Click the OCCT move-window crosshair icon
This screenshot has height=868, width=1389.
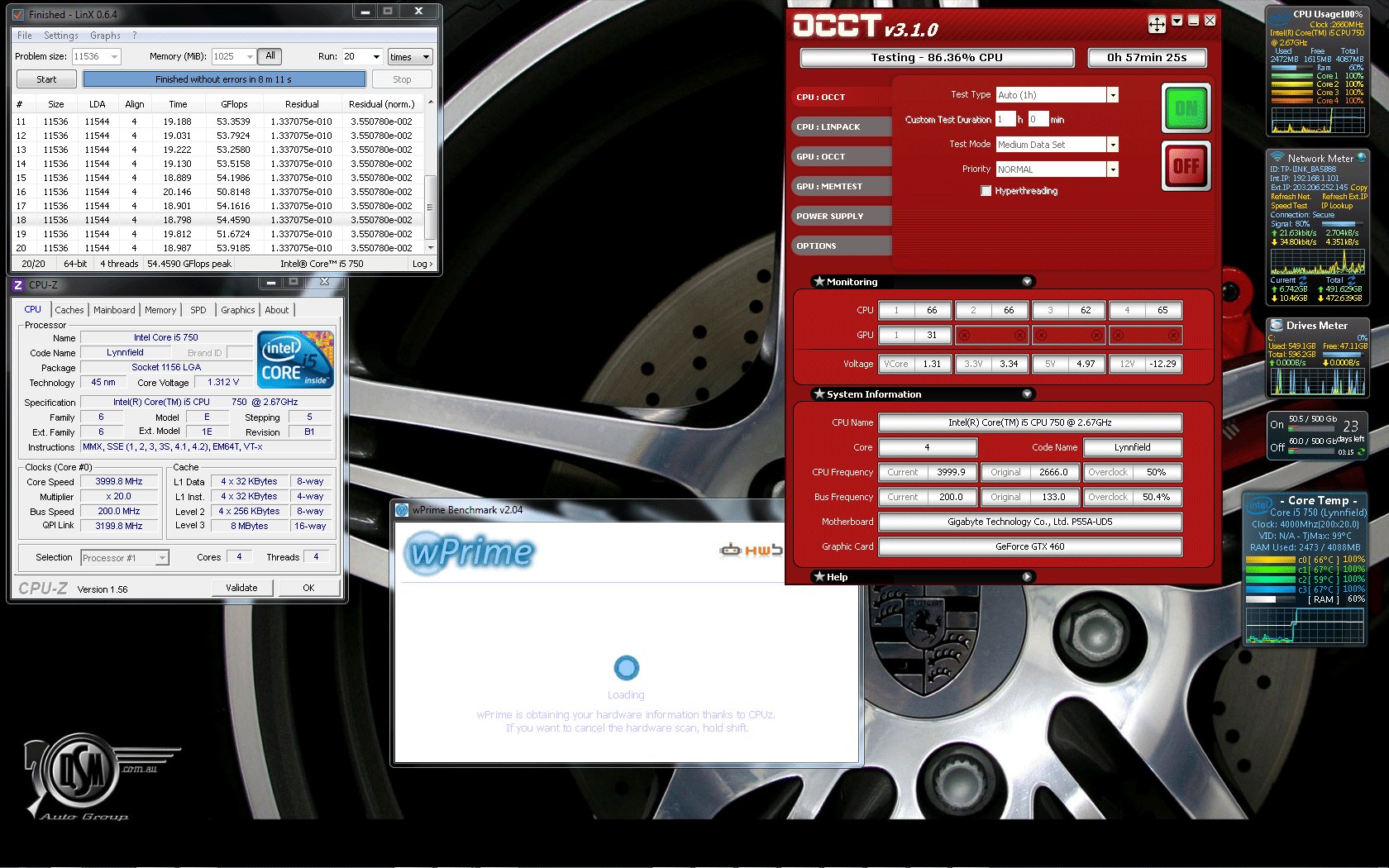1157,24
